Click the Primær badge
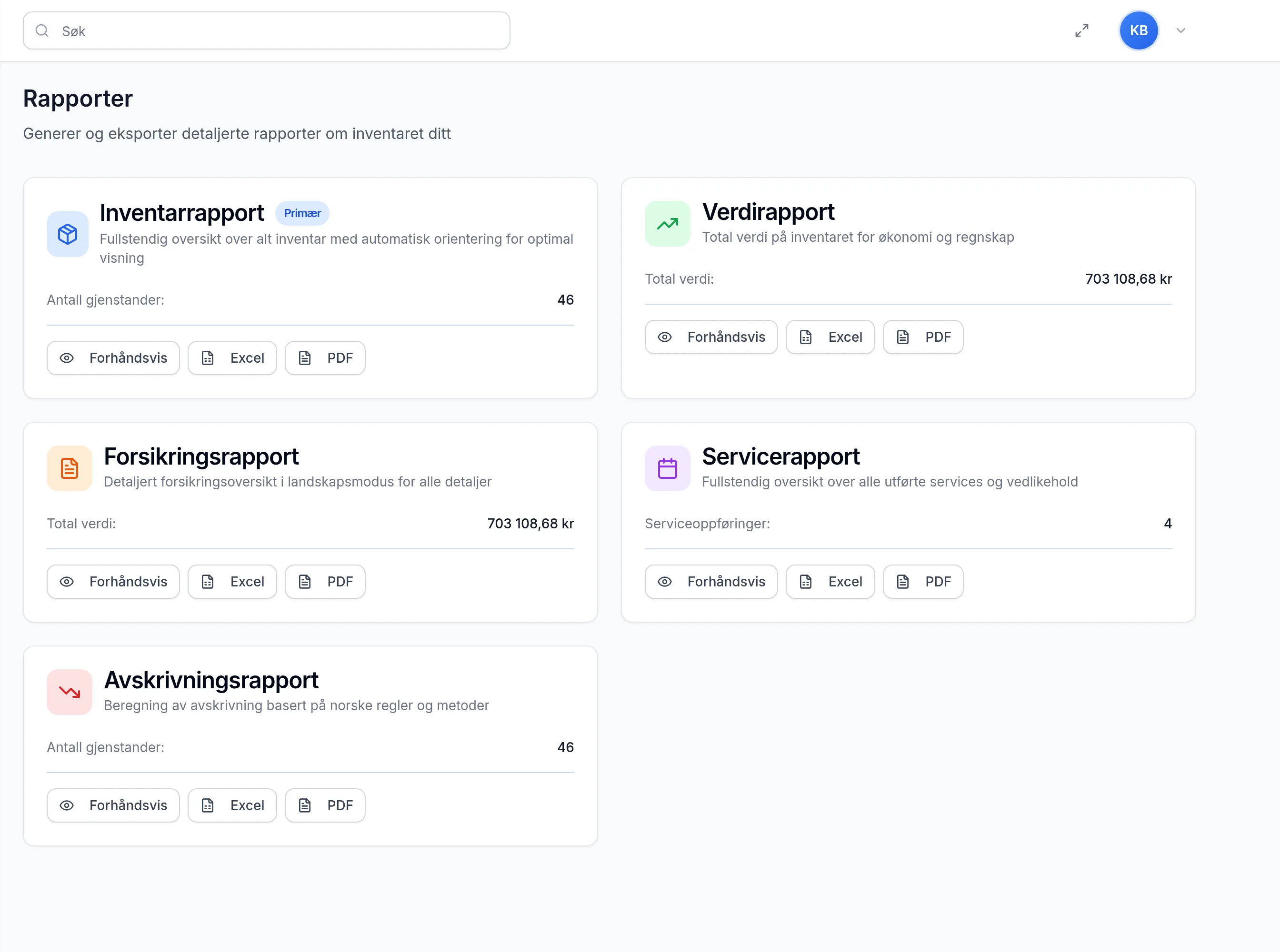This screenshot has height=952, width=1280. pos(302,213)
